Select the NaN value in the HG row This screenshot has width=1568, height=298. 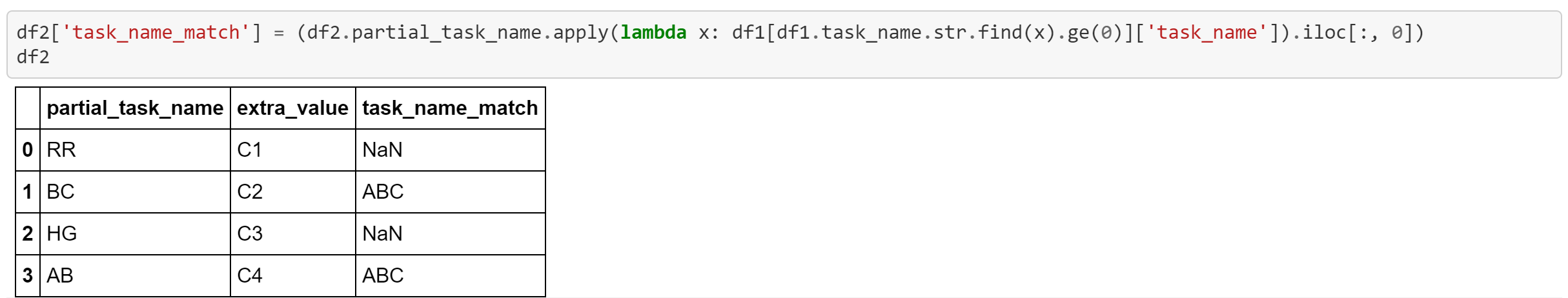[382, 233]
